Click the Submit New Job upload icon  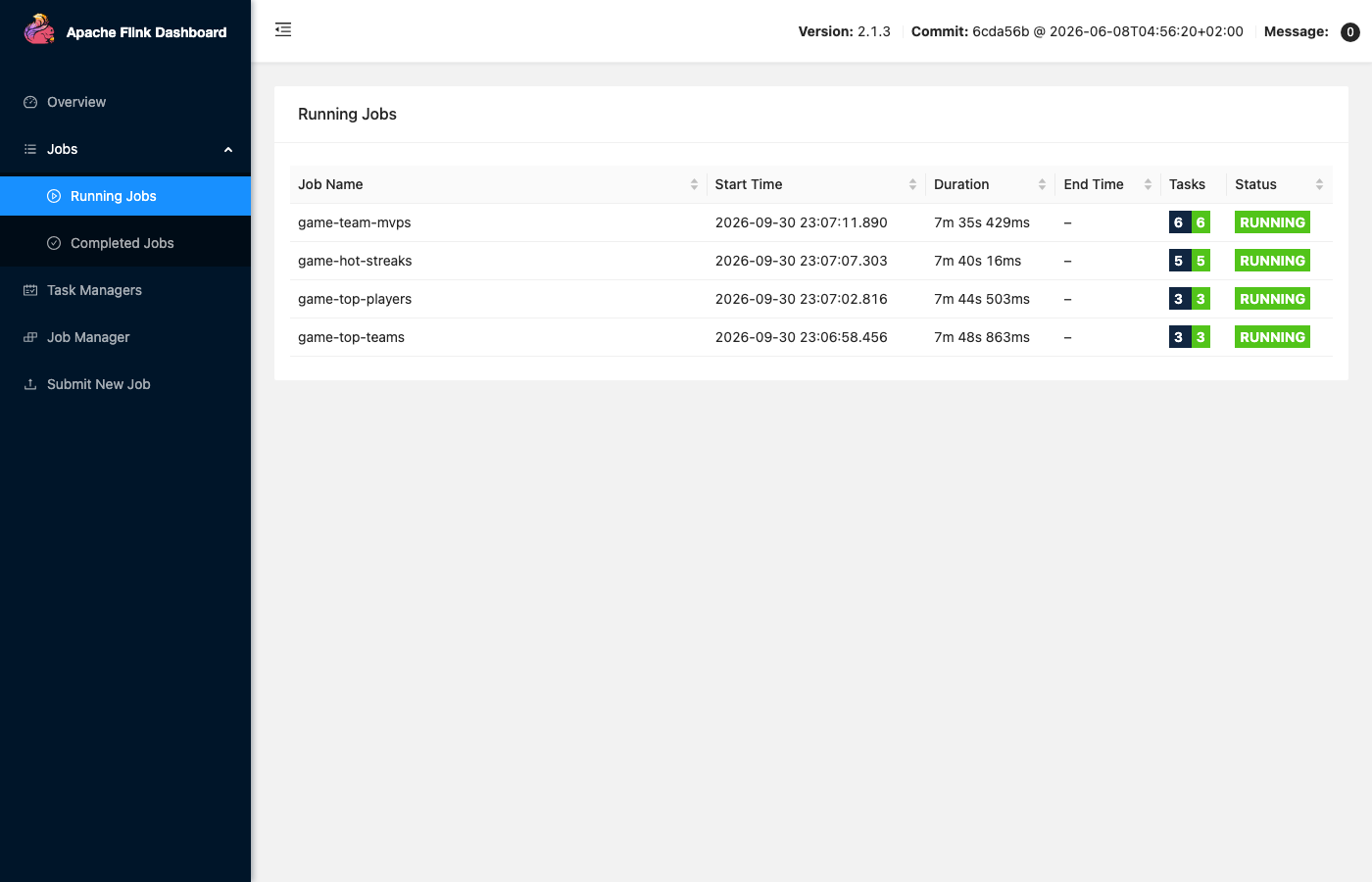(30, 384)
